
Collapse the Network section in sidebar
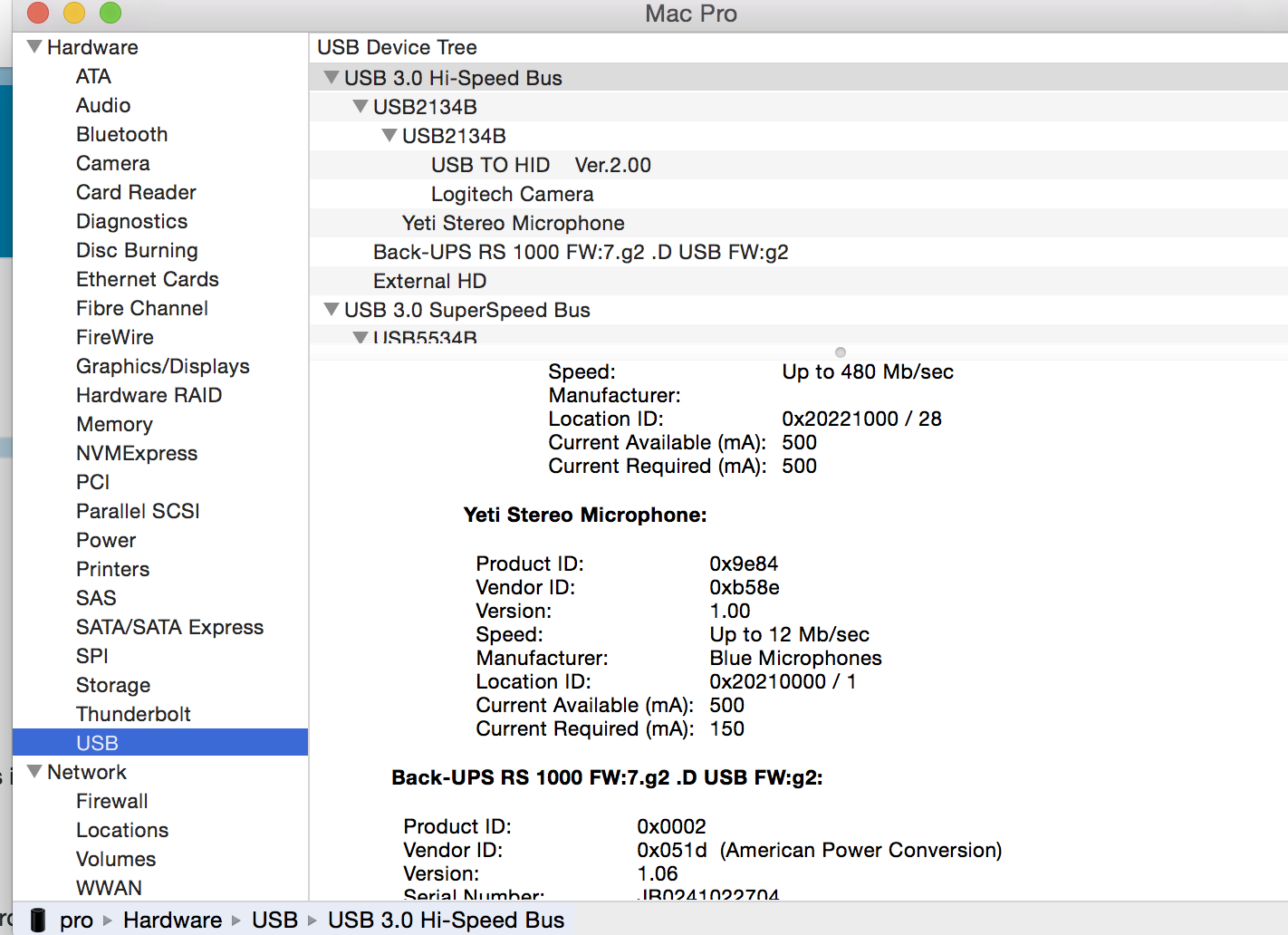[34, 771]
